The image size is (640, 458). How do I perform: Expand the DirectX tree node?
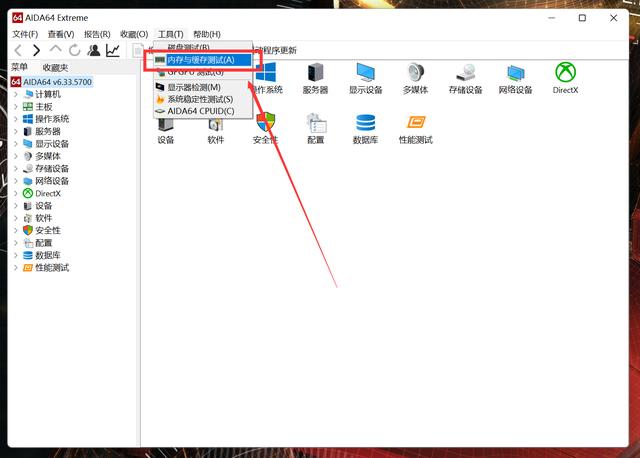click(x=16, y=193)
